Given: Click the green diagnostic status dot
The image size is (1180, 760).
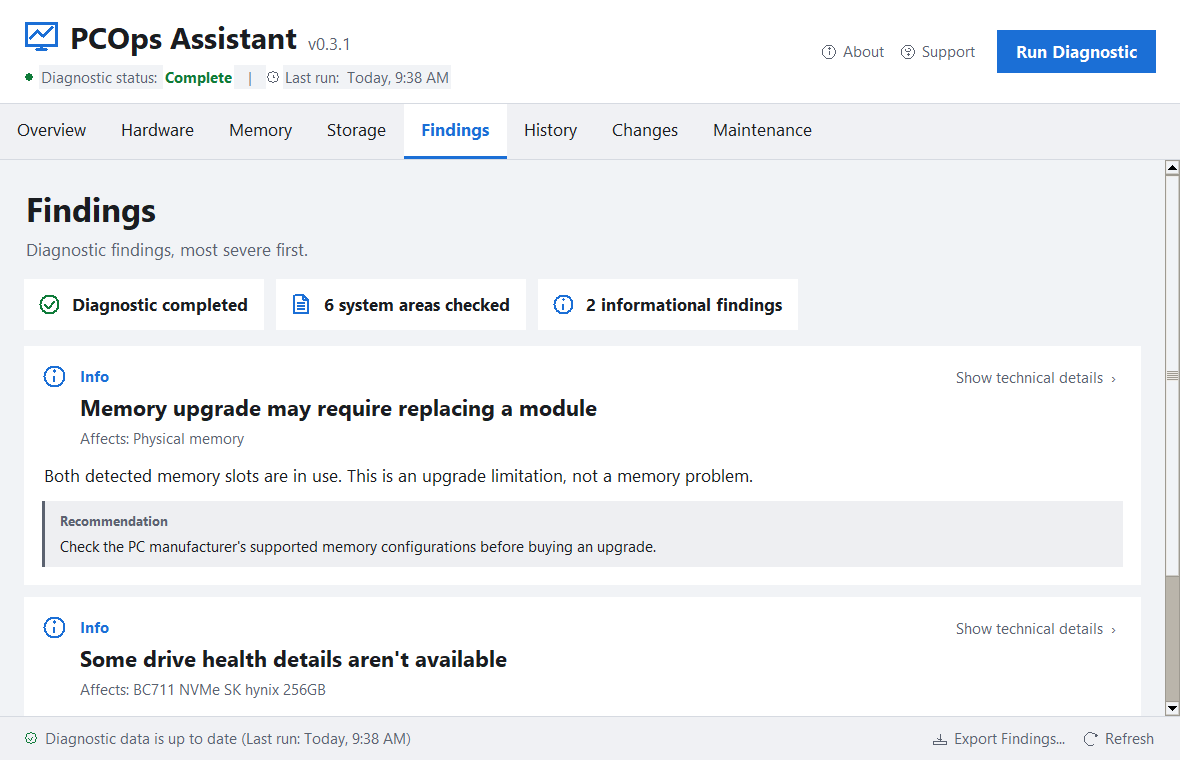Looking at the screenshot, I should [x=29, y=77].
